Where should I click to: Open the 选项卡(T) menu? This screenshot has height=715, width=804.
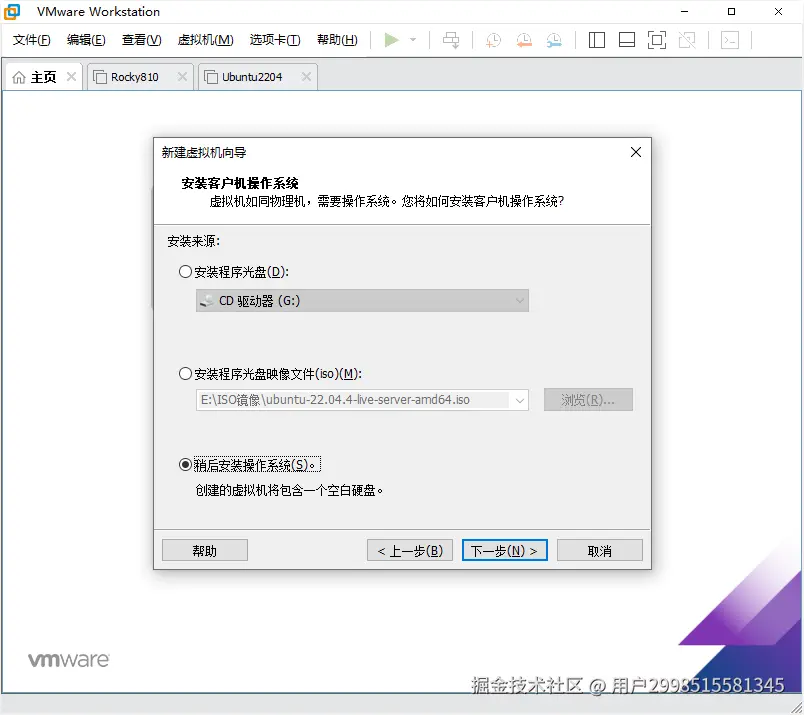[x=275, y=40]
